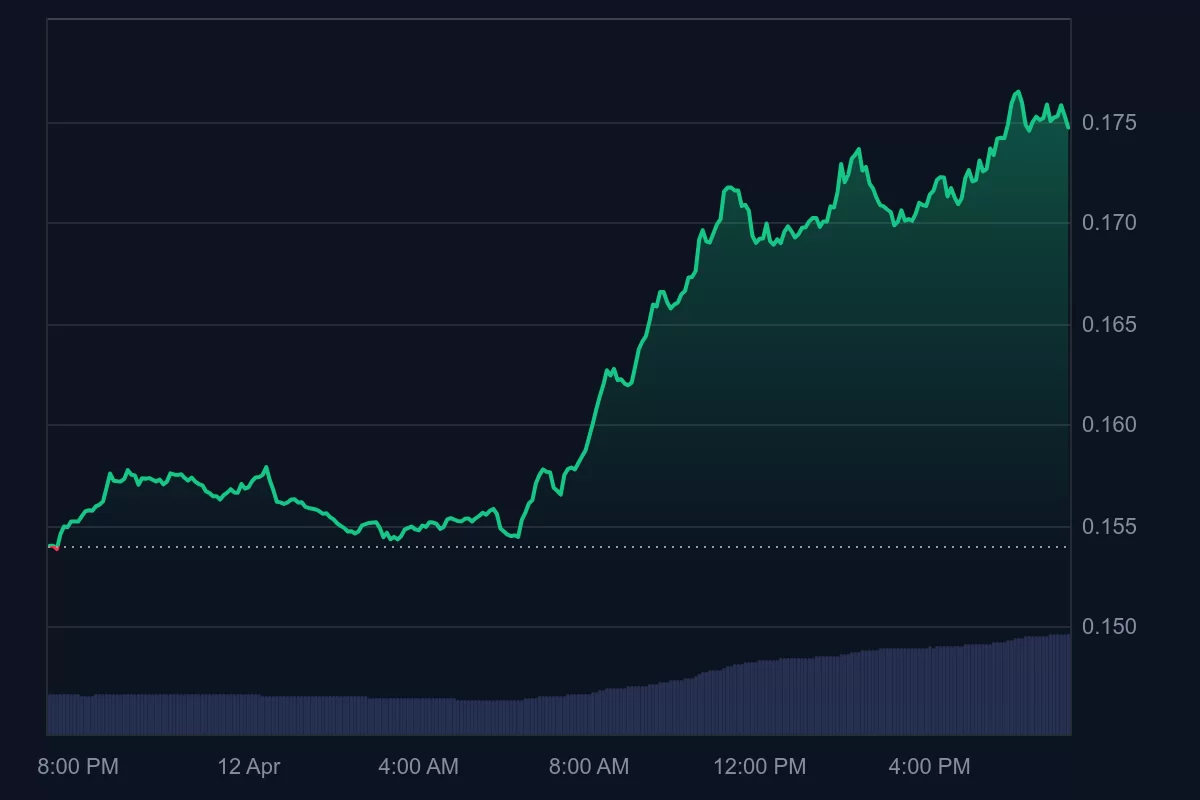
Task: Select the 0.170 price axis label
Action: pyautogui.click(x=1109, y=222)
